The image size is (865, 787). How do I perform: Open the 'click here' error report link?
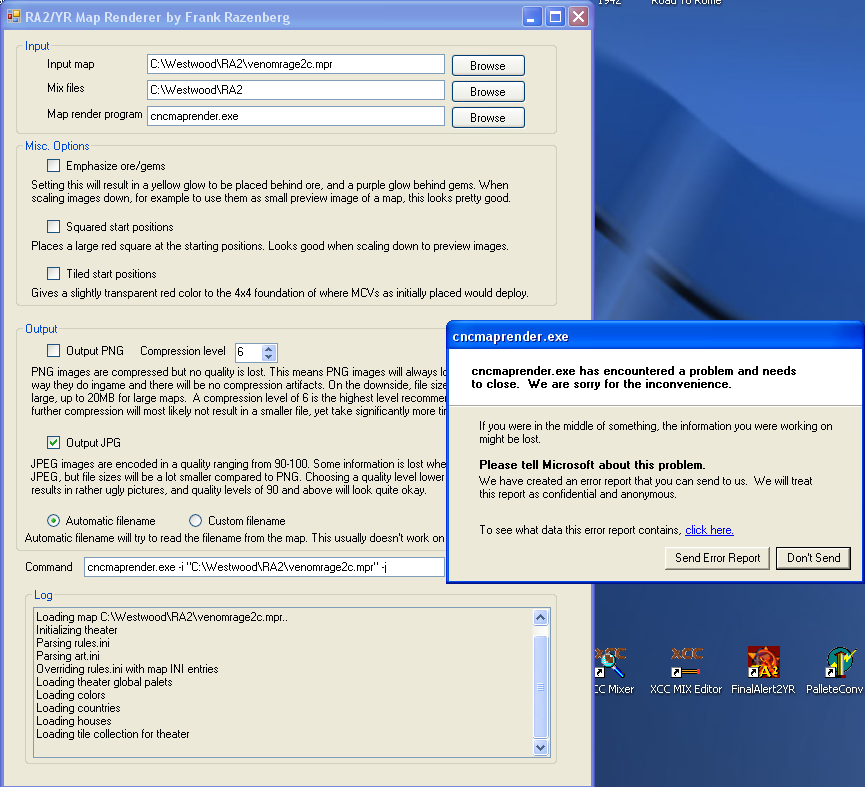pos(709,530)
